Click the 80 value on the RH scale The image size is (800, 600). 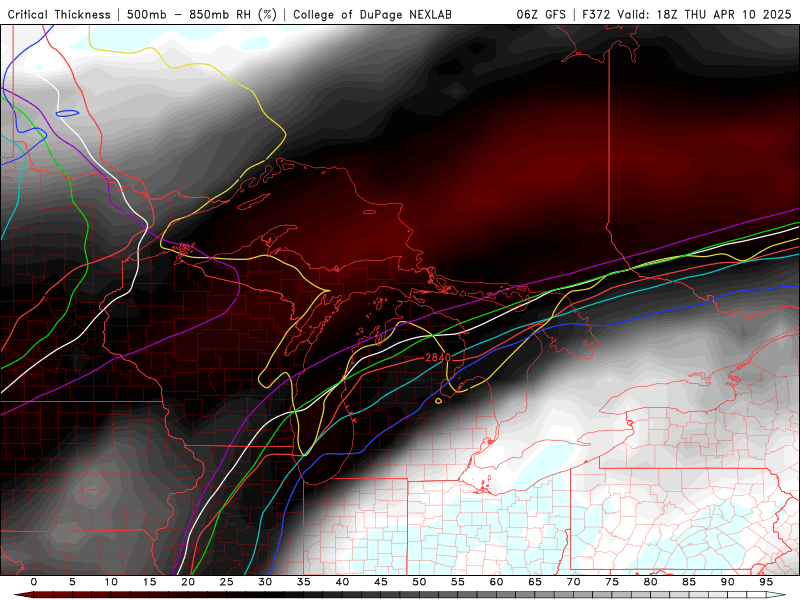[650, 582]
